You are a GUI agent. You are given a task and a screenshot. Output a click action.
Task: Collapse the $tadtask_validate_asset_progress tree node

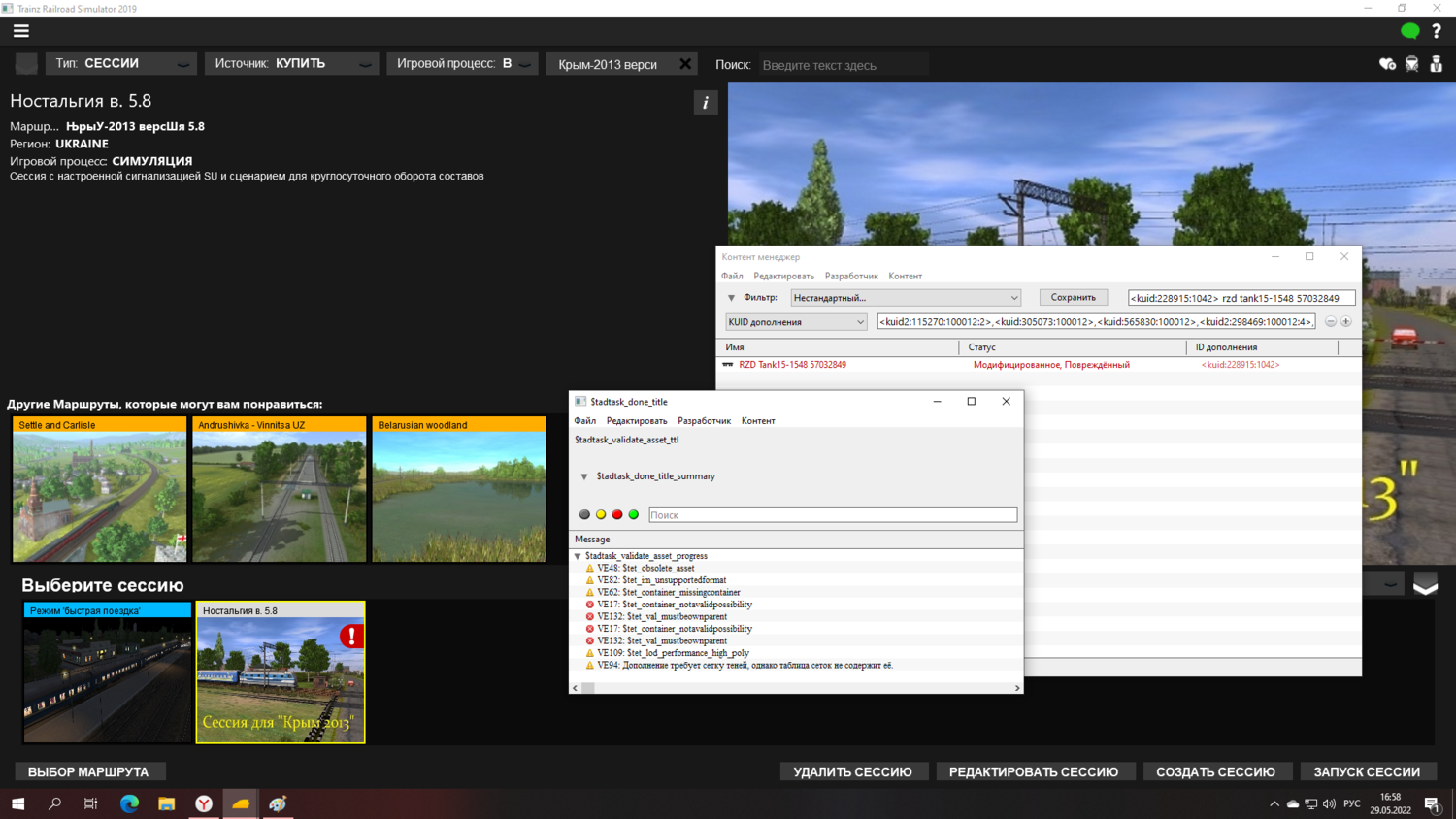(579, 557)
